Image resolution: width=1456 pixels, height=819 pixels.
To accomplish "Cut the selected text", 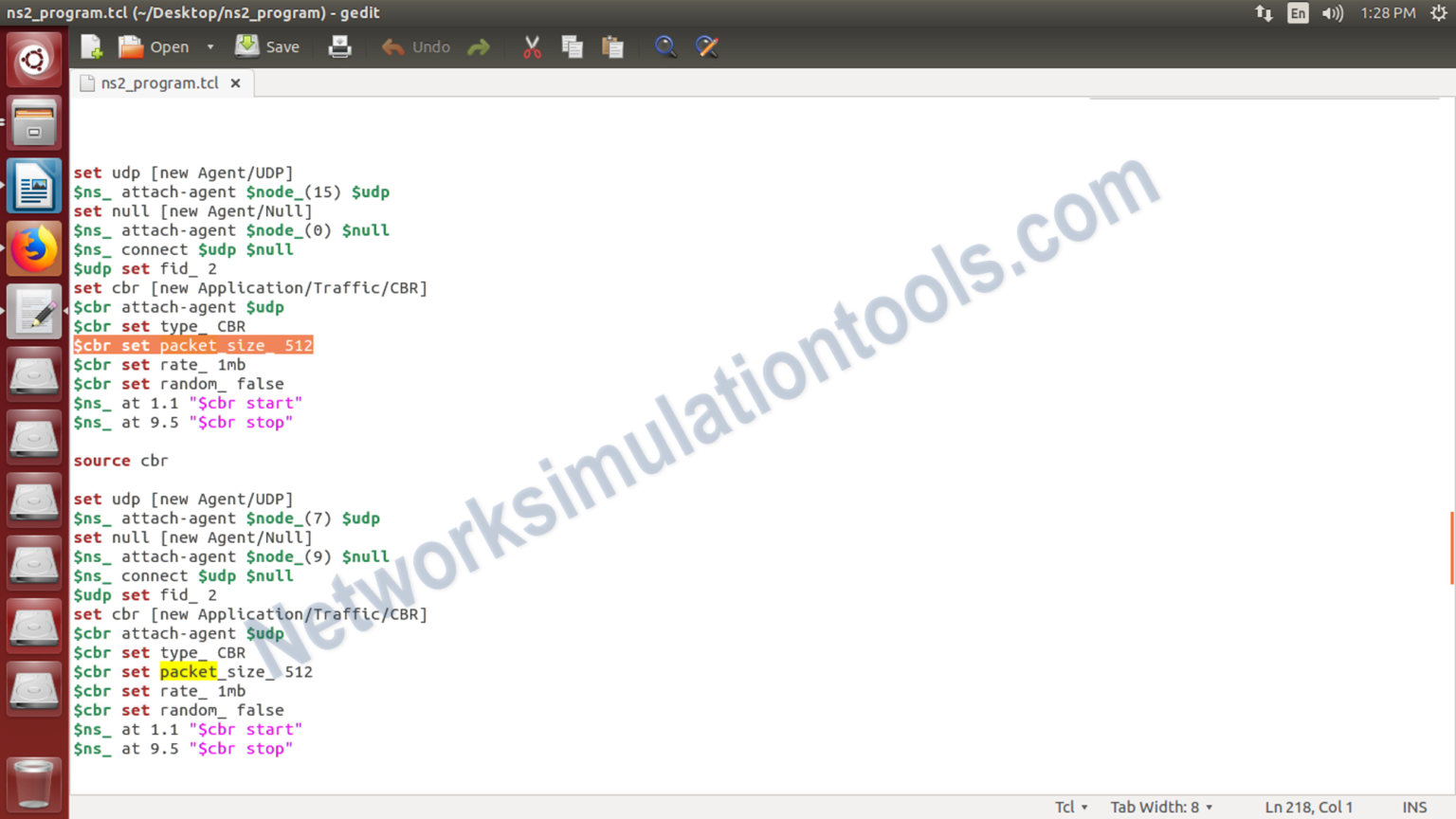I will tap(532, 46).
